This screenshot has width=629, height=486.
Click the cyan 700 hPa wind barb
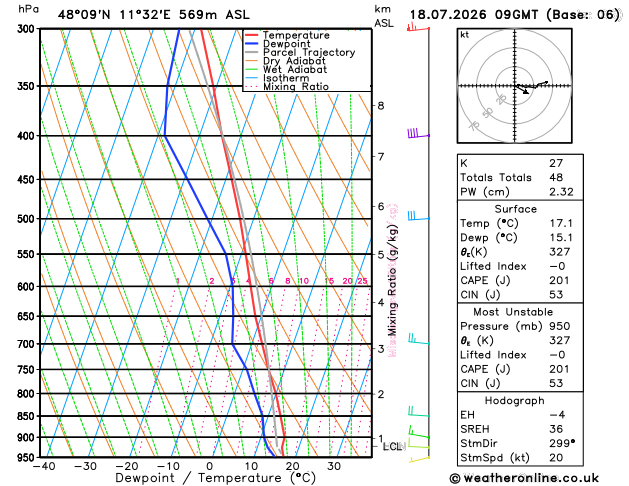tap(419, 339)
